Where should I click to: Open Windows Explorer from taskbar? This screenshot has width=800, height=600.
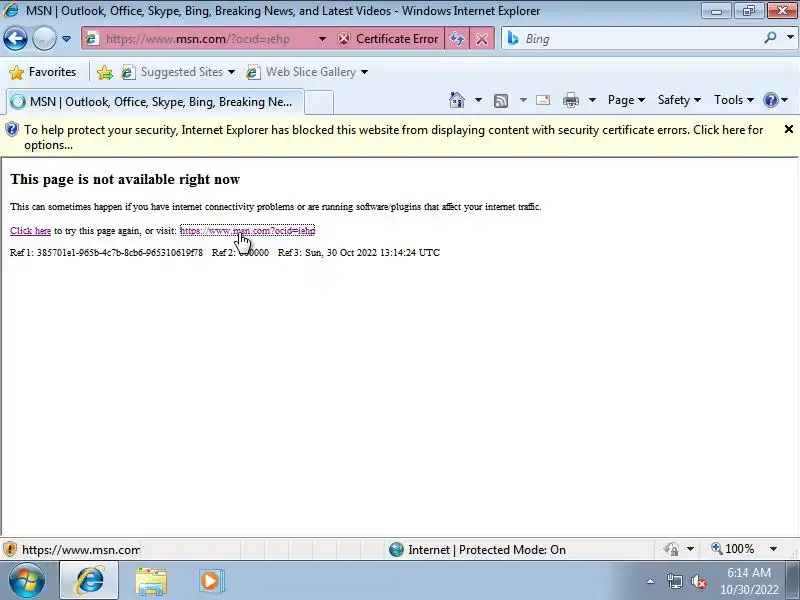(x=151, y=581)
